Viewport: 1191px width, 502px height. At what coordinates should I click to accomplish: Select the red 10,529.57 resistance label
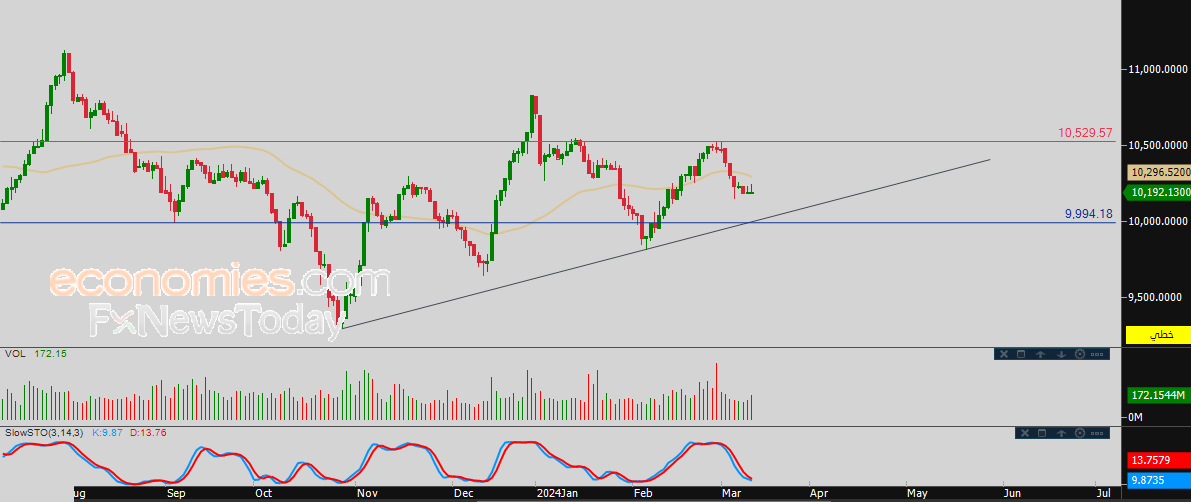tap(1086, 133)
